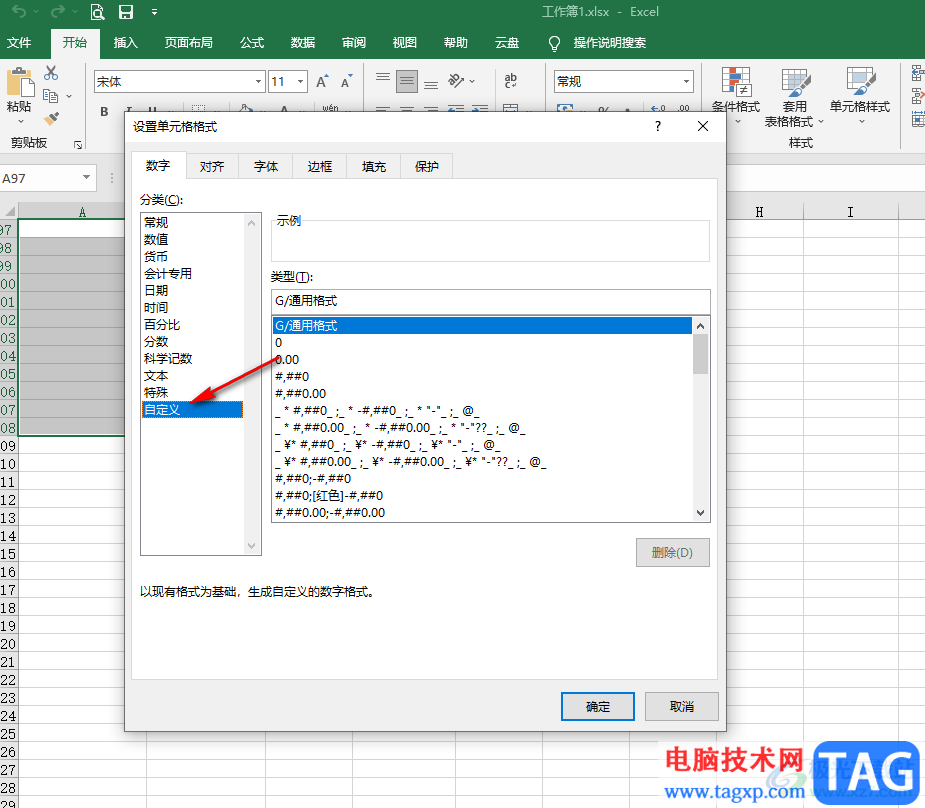The height and width of the screenshot is (808, 925).
Task: Close the Format Cells dialog
Action: (x=703, y=126)
